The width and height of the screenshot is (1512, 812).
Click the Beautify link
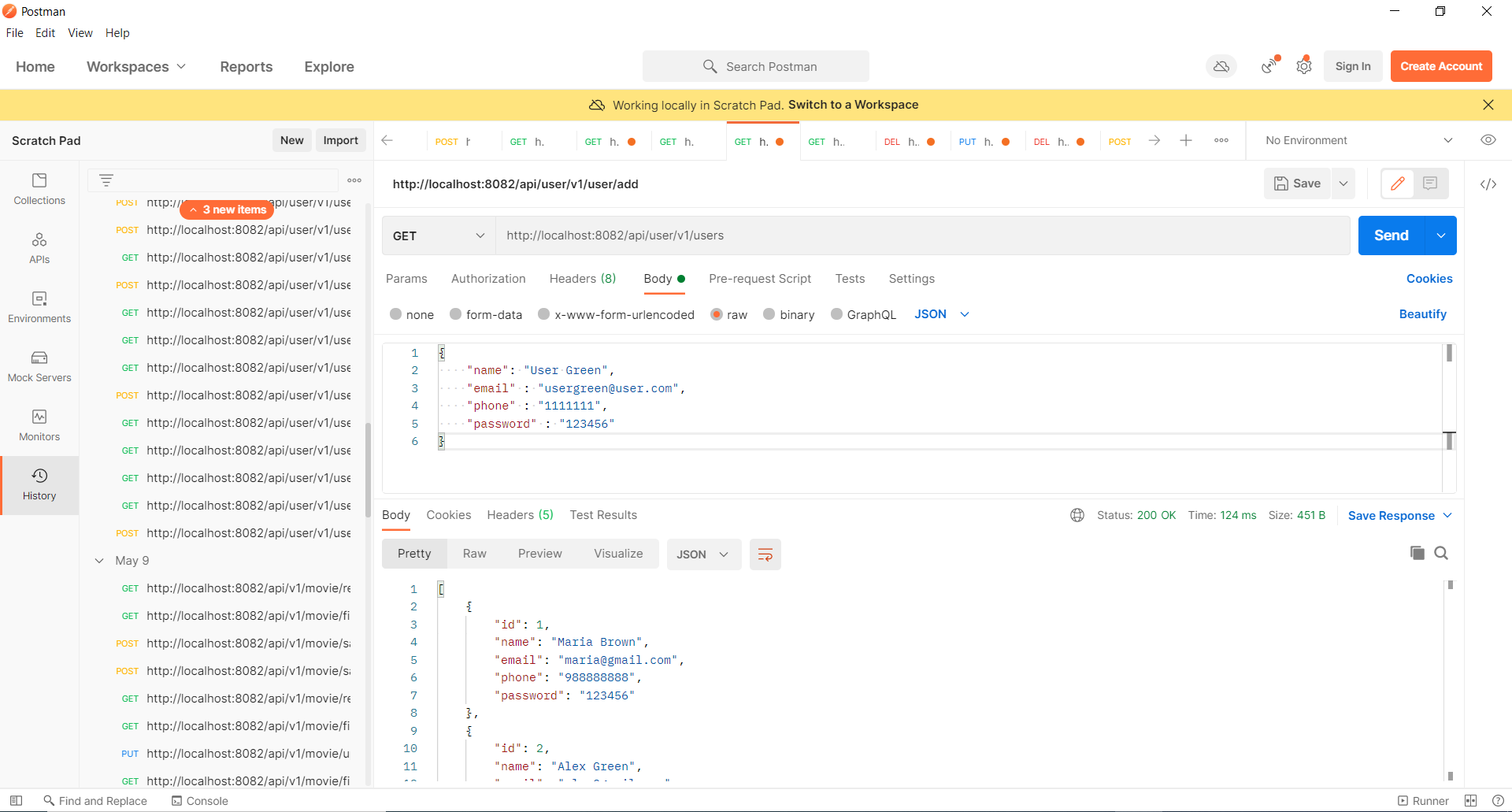coord(1422,314)
